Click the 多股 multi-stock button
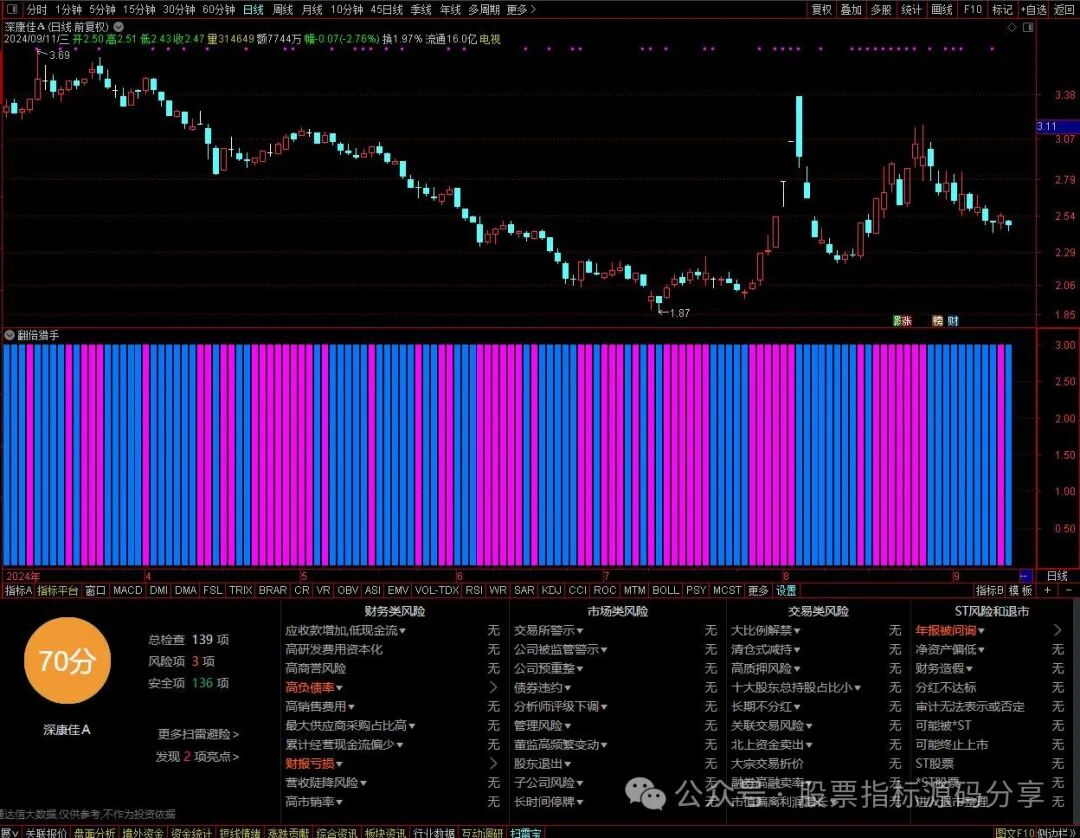Viewport: 1080px width, 838px height. (881, 10)
